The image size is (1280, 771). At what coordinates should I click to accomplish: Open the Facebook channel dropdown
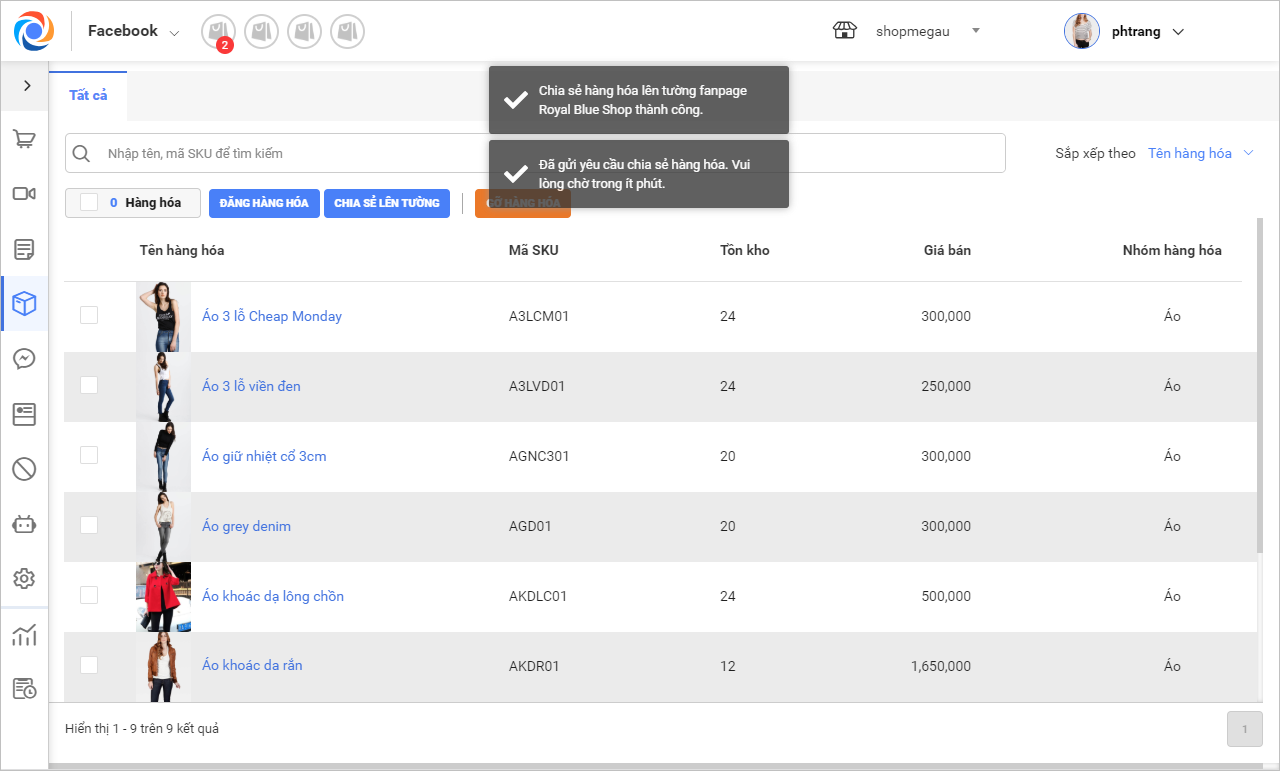tap(134, 32)
